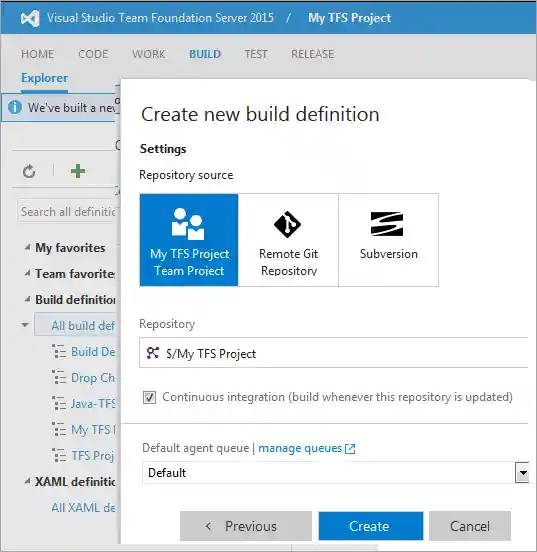The height and width of the screenshot is (552, 537).
Task: Click the Previous button
Action: click(246, 526)
